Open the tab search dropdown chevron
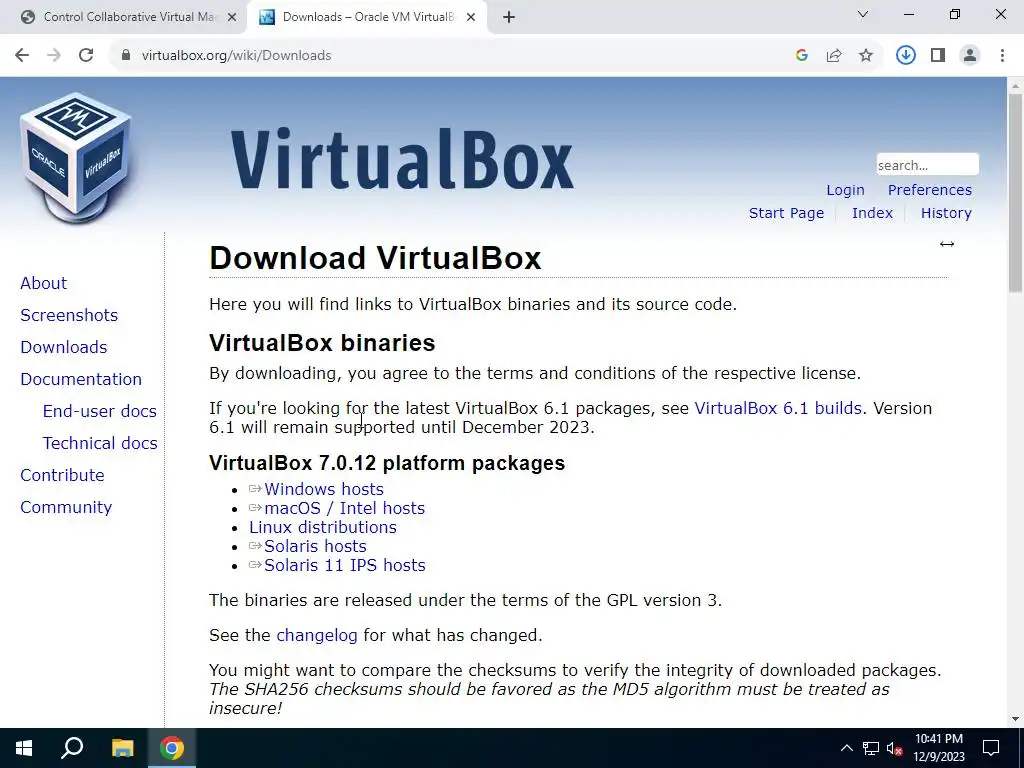Image resolution: width=1024 pixels, height=768 pixels. point(863,14)
